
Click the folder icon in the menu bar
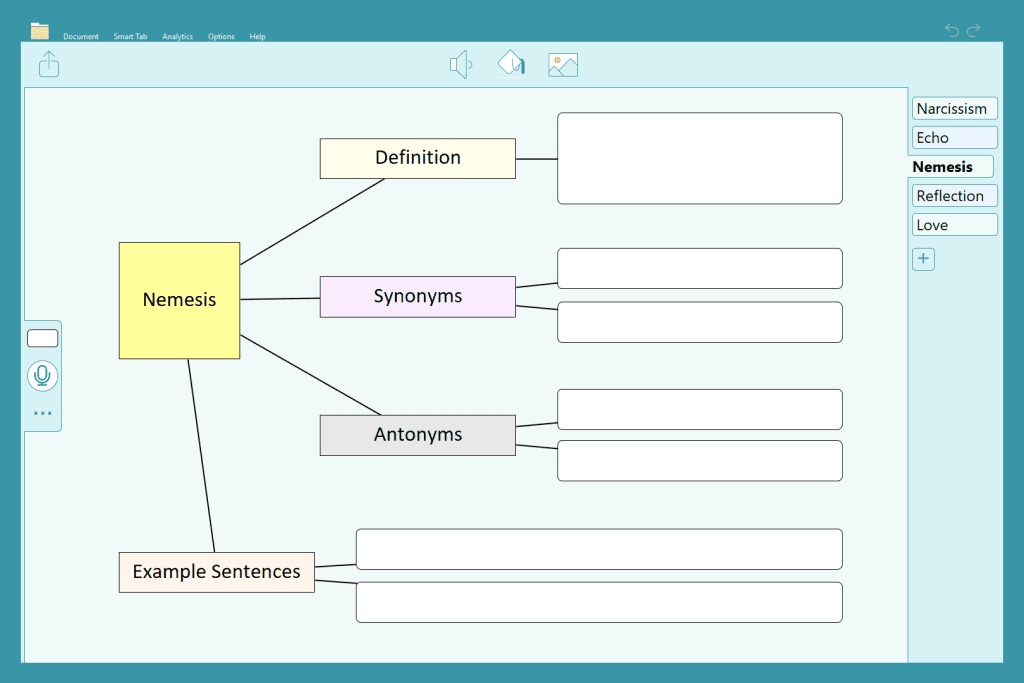40,31
